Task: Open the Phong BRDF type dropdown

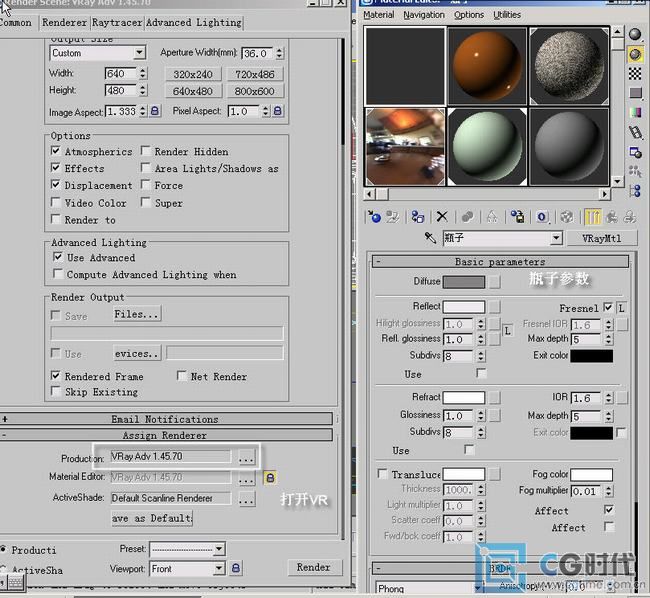Action: 478,588
